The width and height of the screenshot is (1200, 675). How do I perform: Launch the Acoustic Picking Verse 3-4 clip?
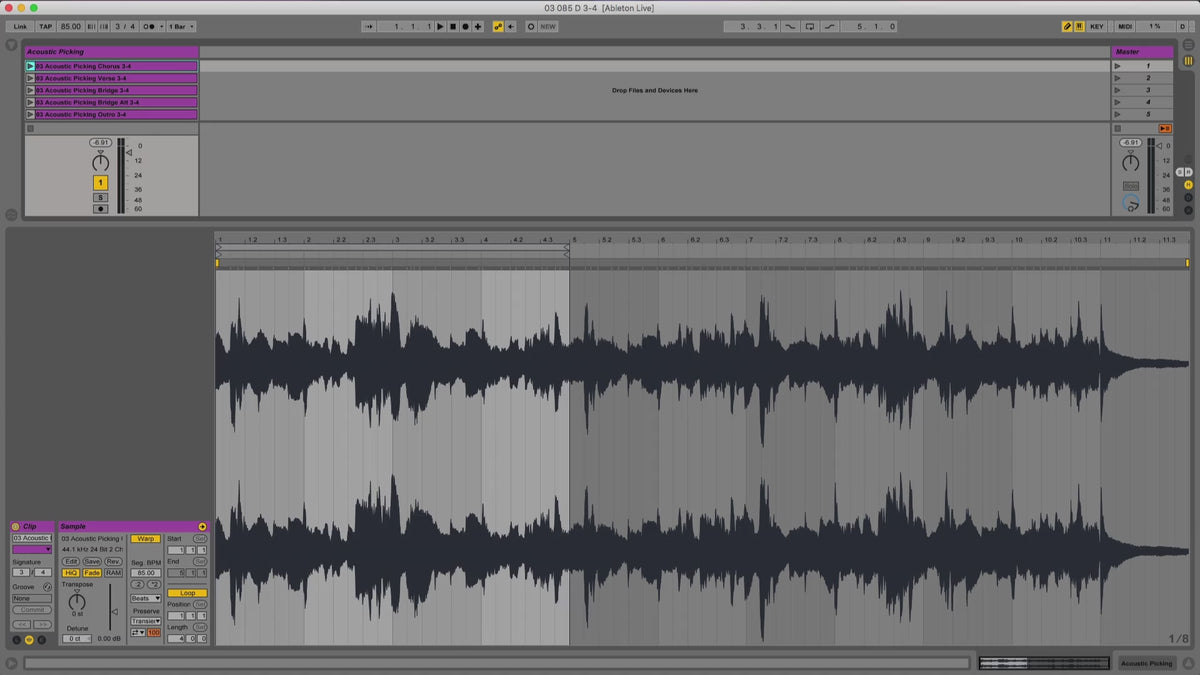pos(30,78)
